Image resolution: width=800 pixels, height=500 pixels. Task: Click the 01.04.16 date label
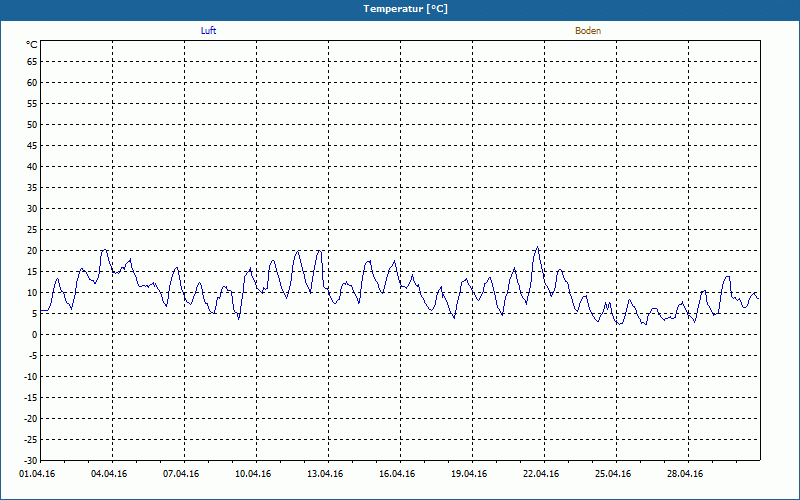[37, 473]
